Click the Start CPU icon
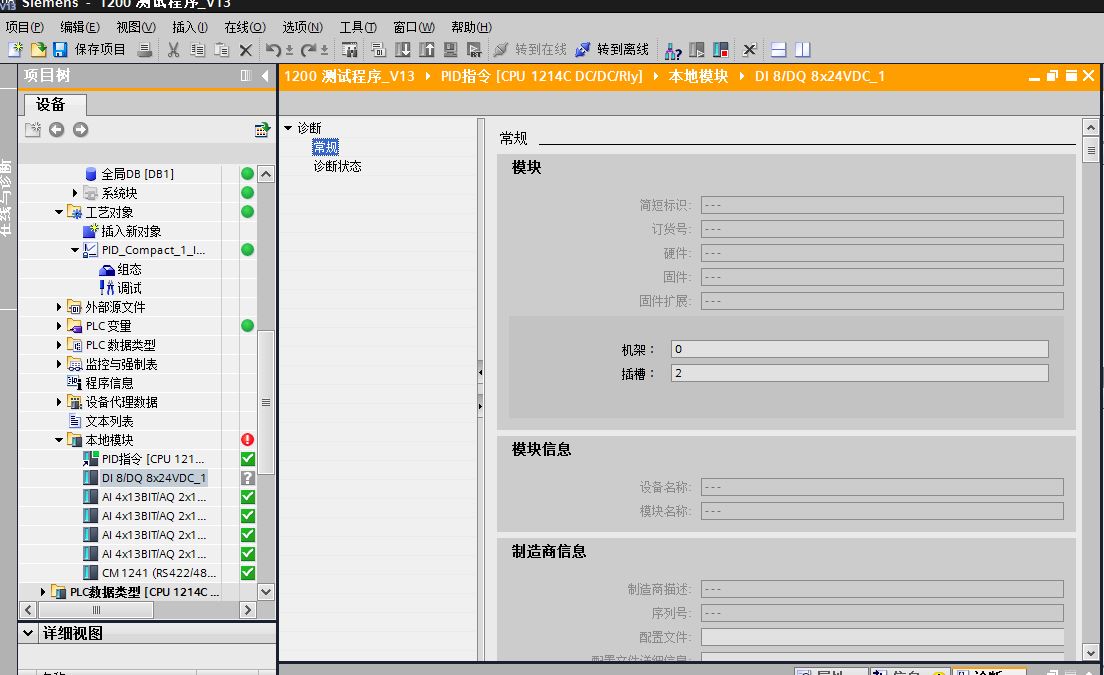 click(x=696, y=49)
